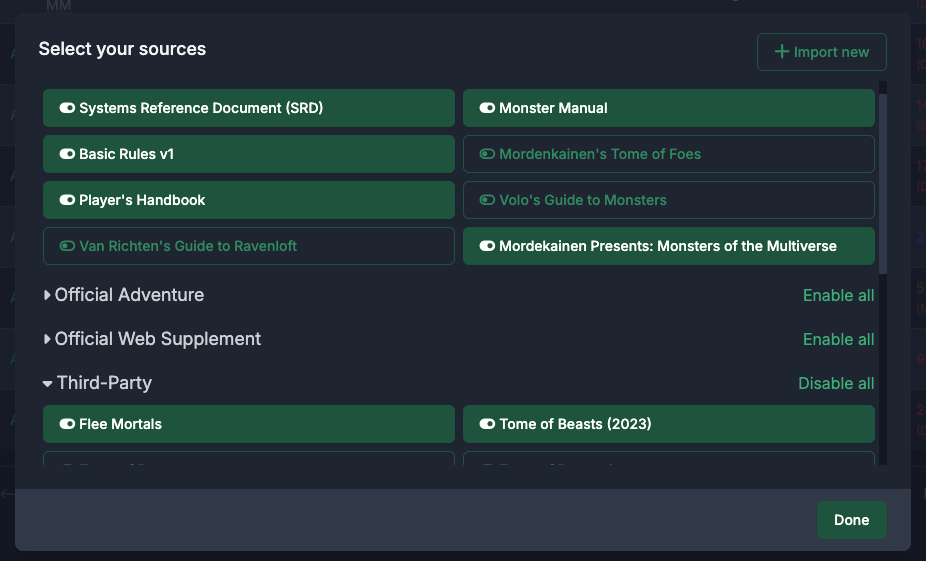Enable Mordenkainen's Tome of Foes source
This screenshot has height=561, width=926.
tap(668, 154)
